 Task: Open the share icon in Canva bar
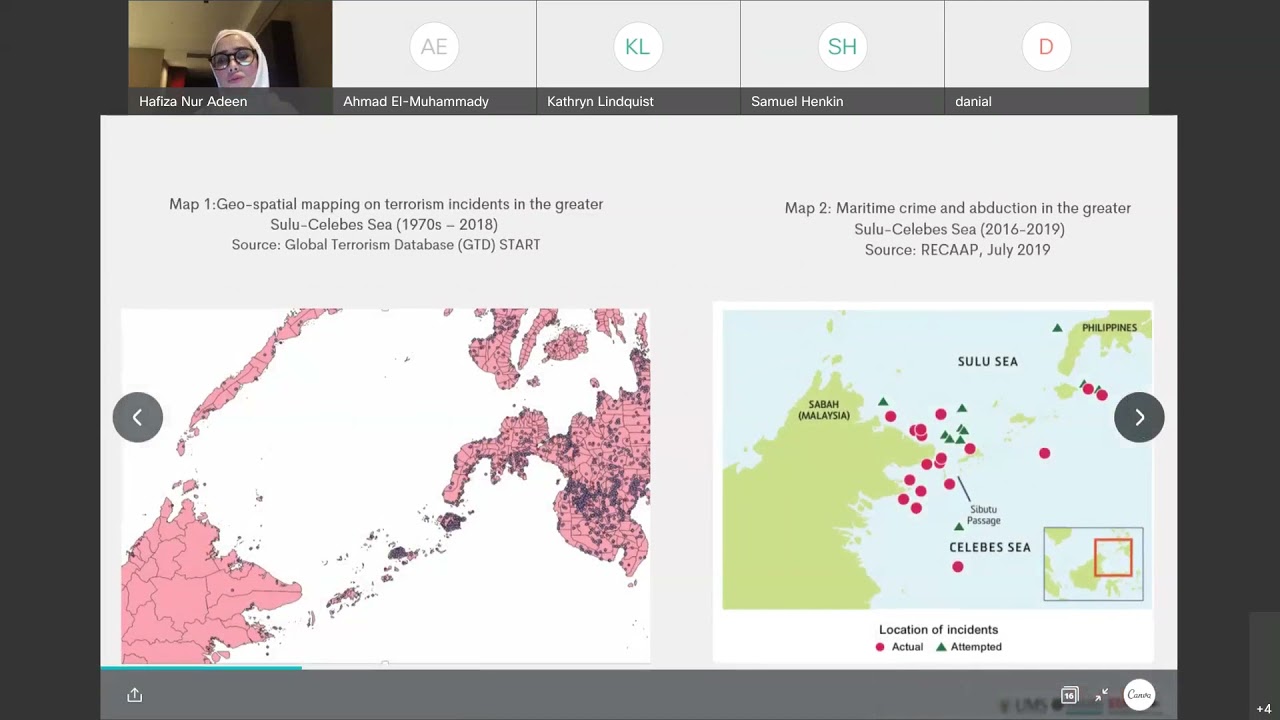coord(135,695)
